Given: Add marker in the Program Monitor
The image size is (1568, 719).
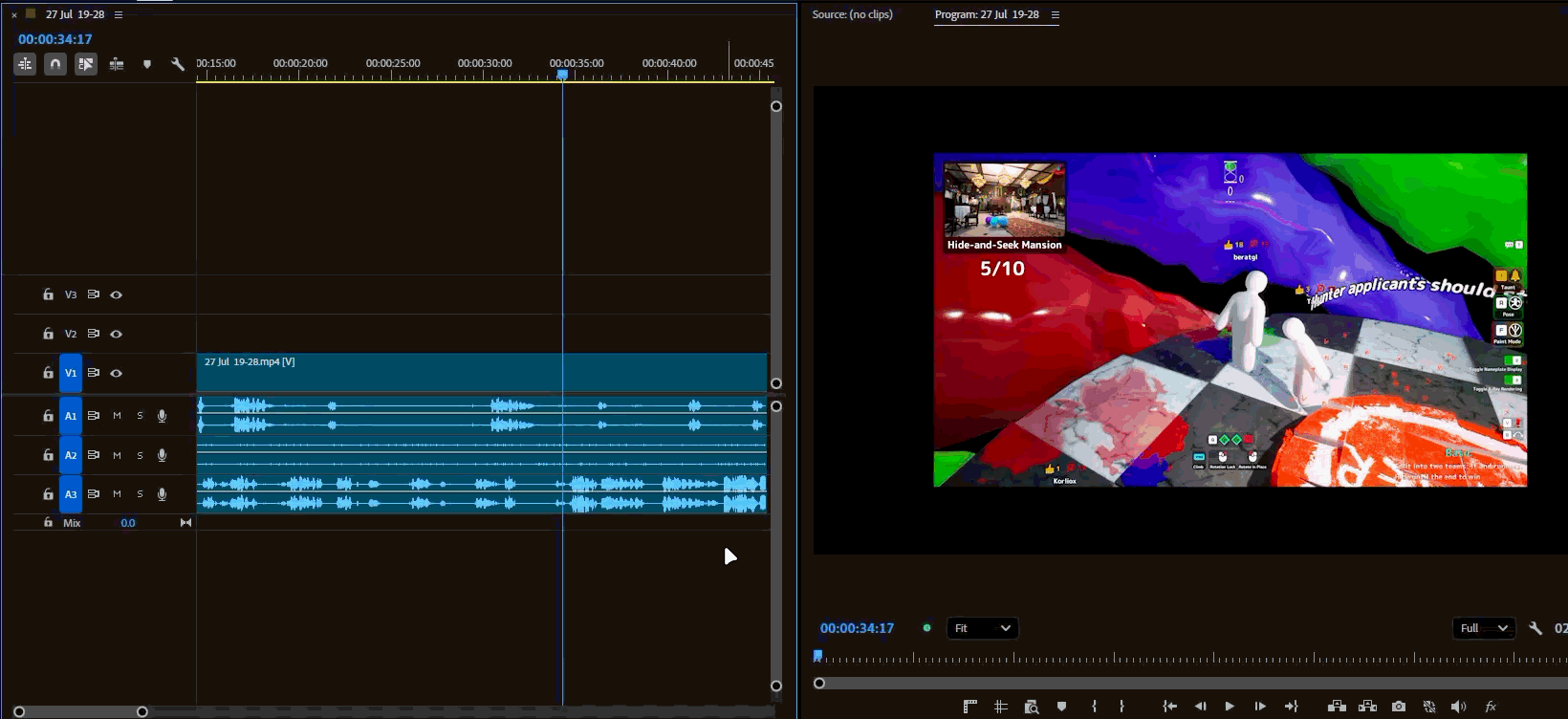Looking at the screenshot, I should 1062,707.
